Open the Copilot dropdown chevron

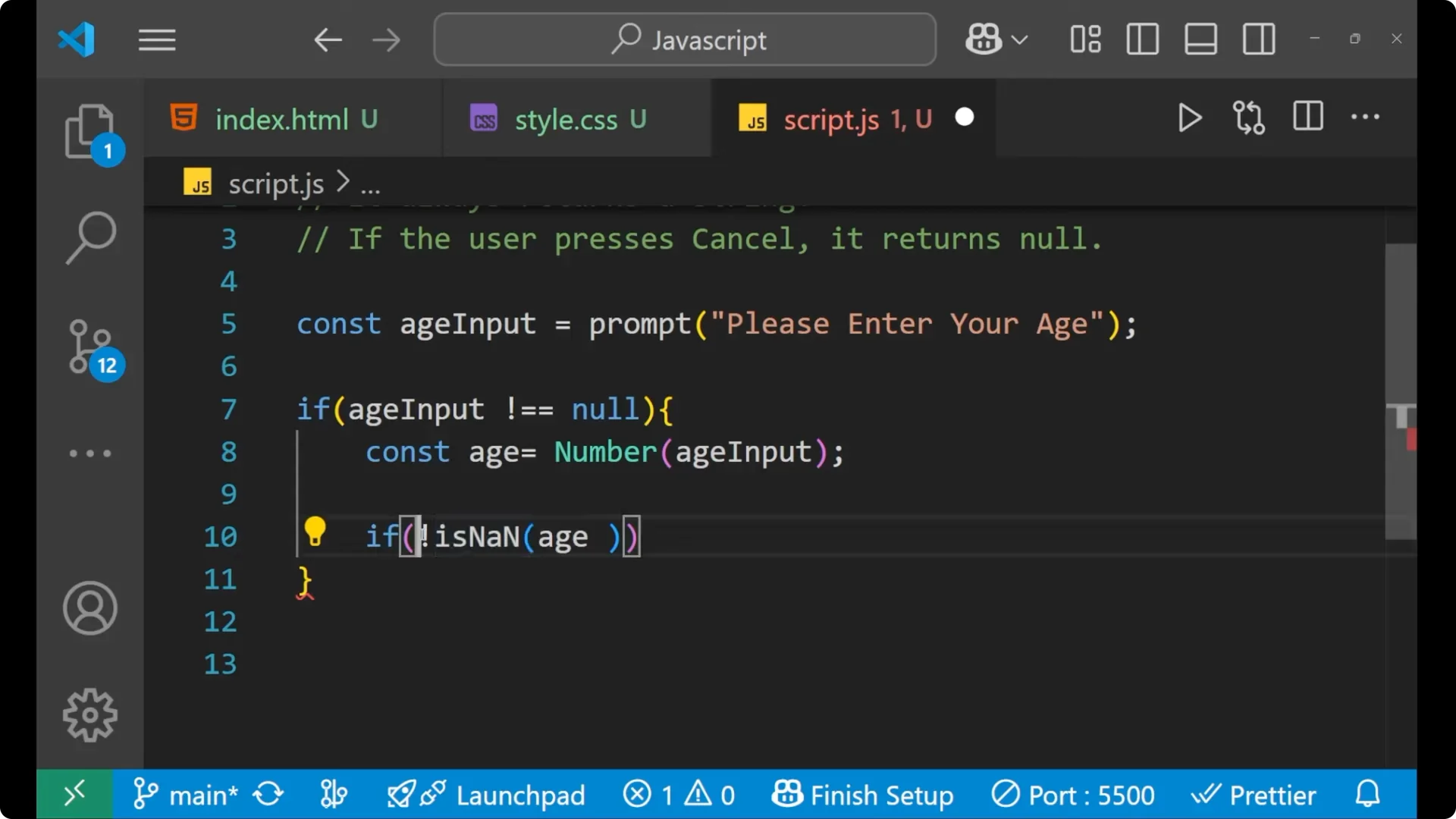point(1021,39)
